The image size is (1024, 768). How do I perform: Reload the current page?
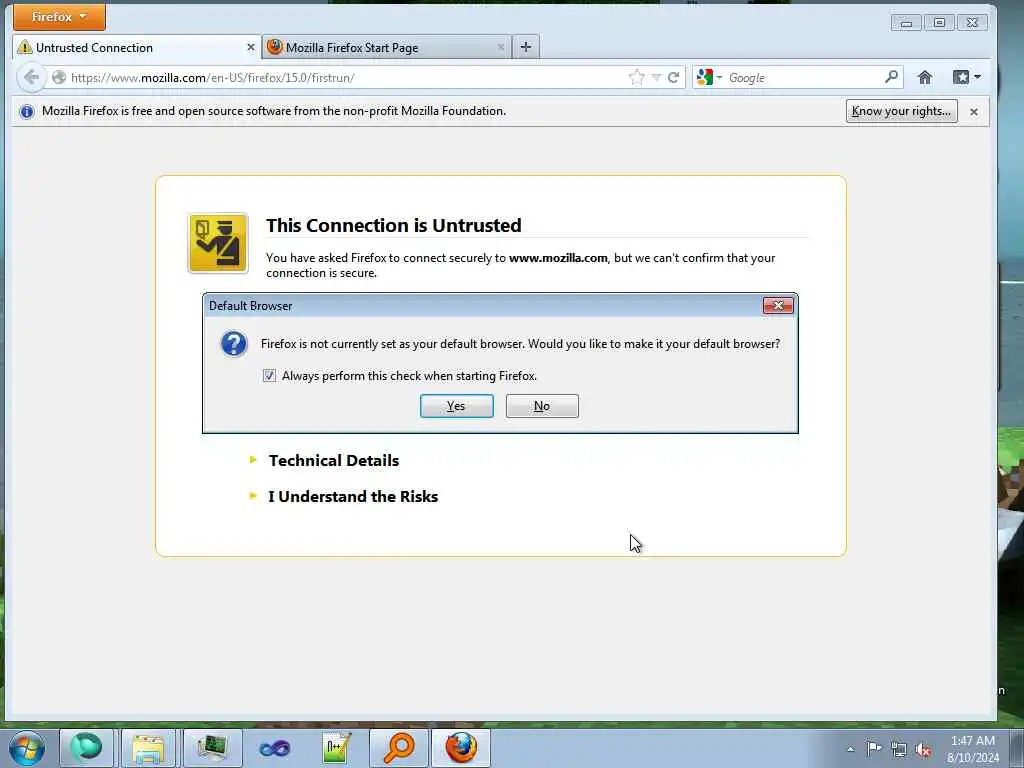tap(673, 78)
